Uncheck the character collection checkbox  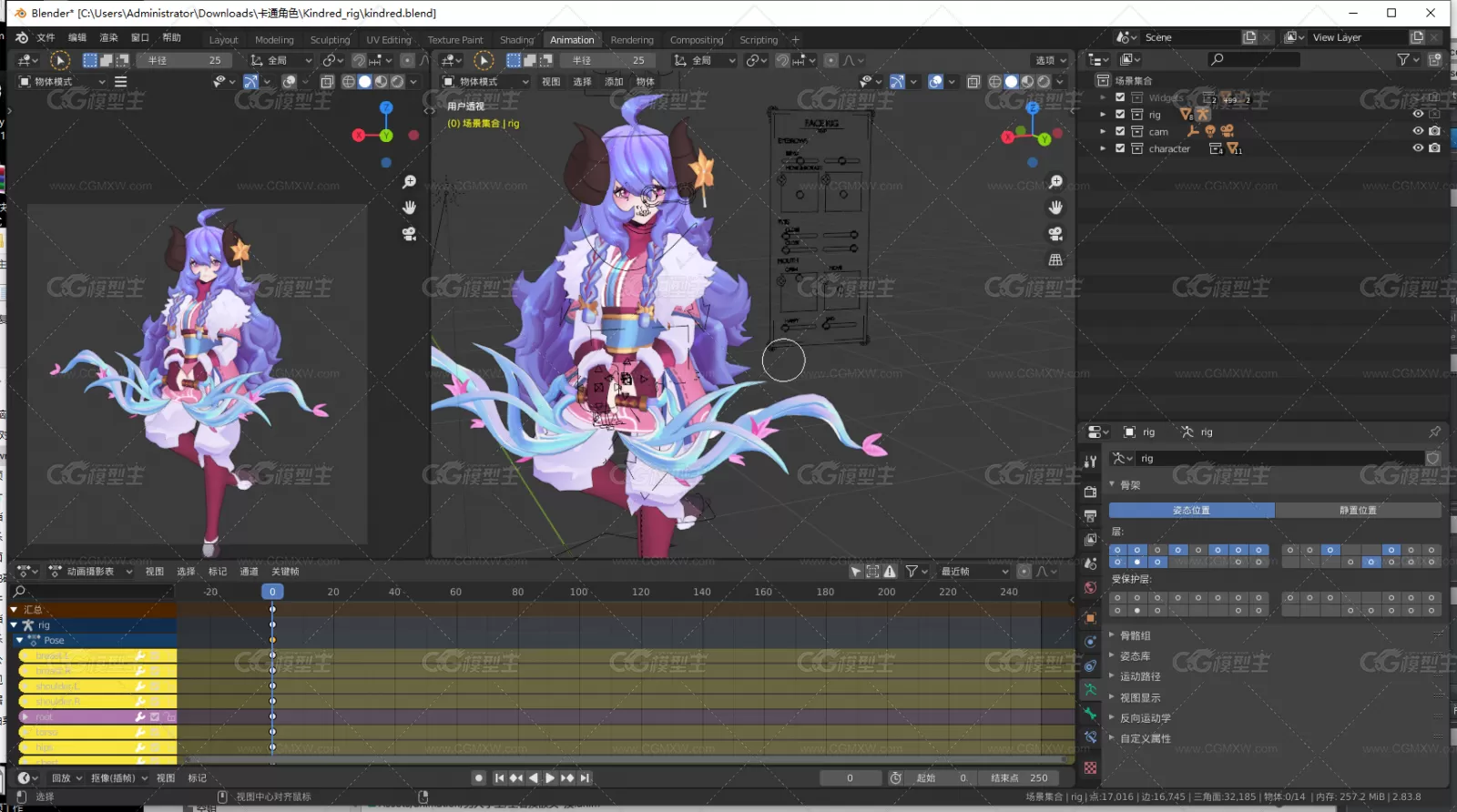click(x=1120, y=148)
